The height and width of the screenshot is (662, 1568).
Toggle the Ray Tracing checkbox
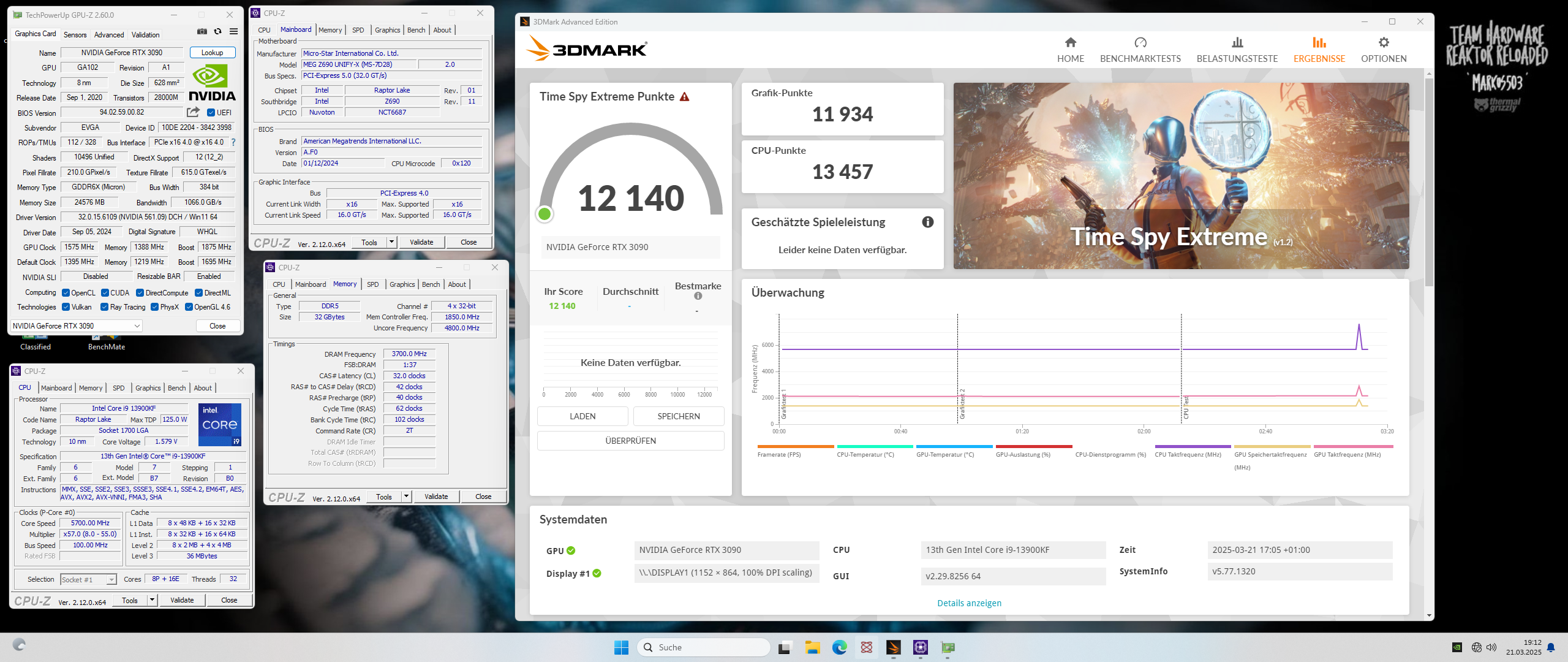[x=104, y=307]
